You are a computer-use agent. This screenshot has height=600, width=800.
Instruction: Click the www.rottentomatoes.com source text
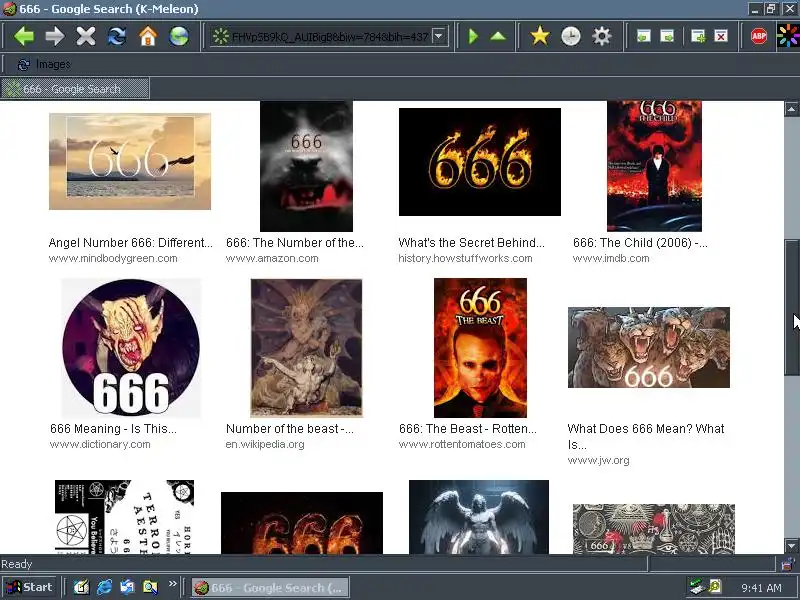[x=462, y=444]
